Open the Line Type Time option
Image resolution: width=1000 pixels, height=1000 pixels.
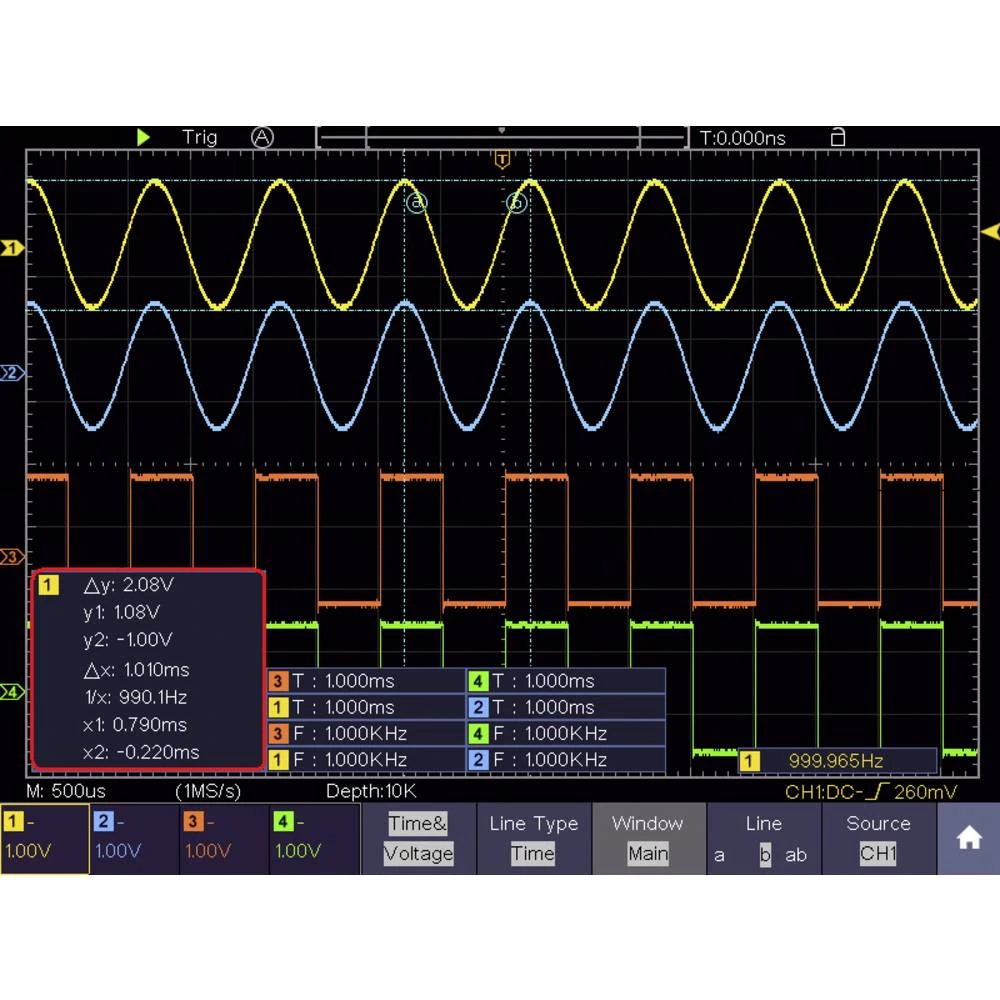click(533, 839)
